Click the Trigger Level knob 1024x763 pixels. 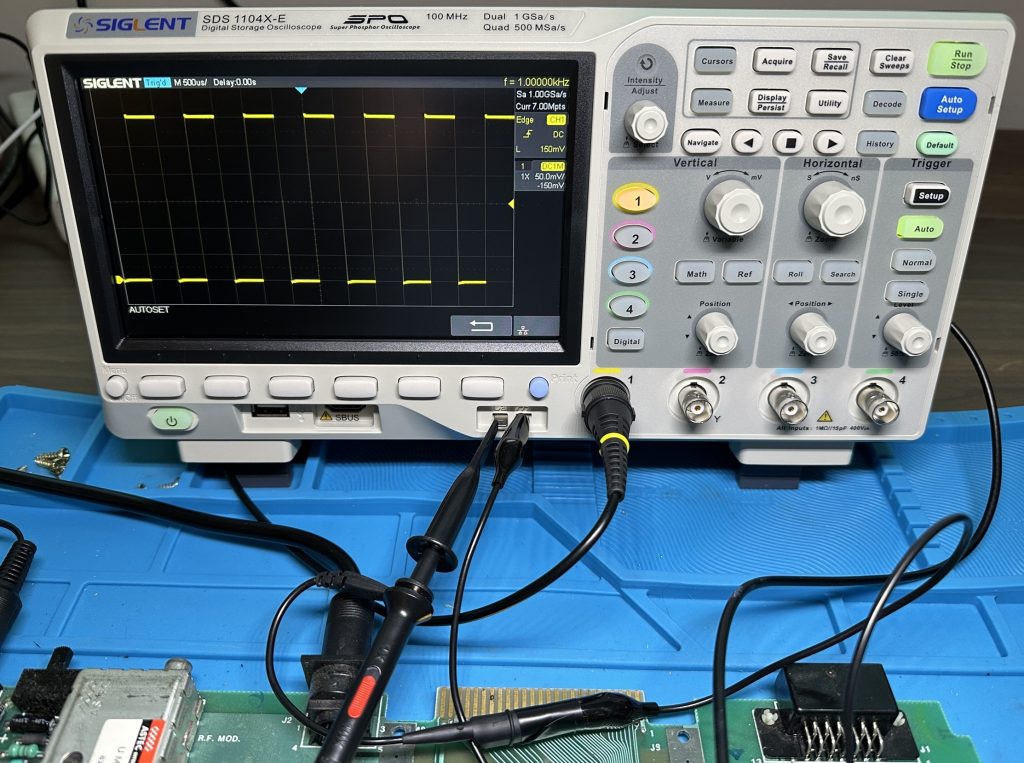click(x=907, y=334)
